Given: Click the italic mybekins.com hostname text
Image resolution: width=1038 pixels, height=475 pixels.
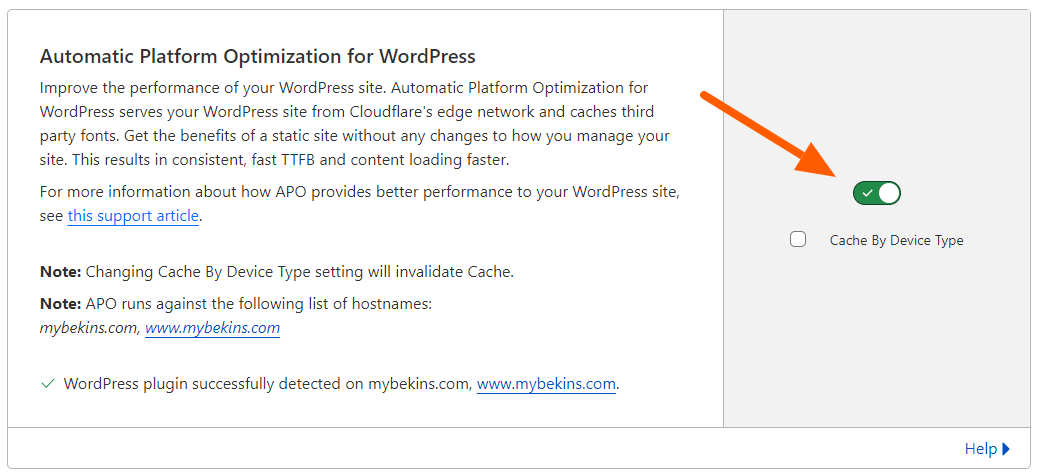Looking at the screenshot, I should pos(88,328).
